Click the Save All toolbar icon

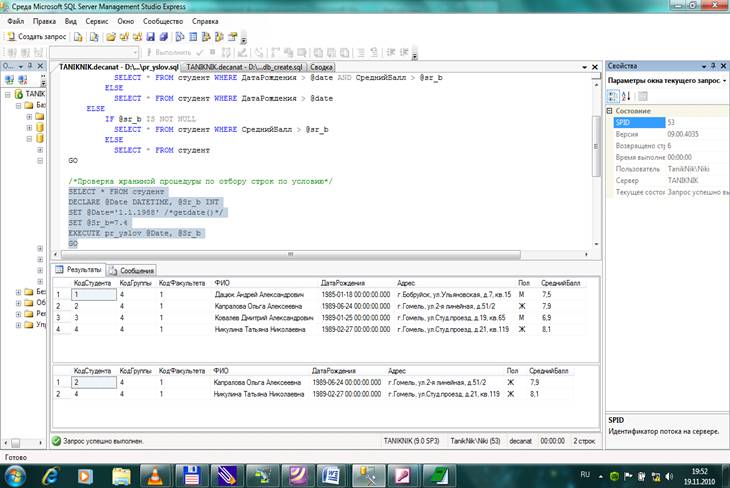[162, 37]
